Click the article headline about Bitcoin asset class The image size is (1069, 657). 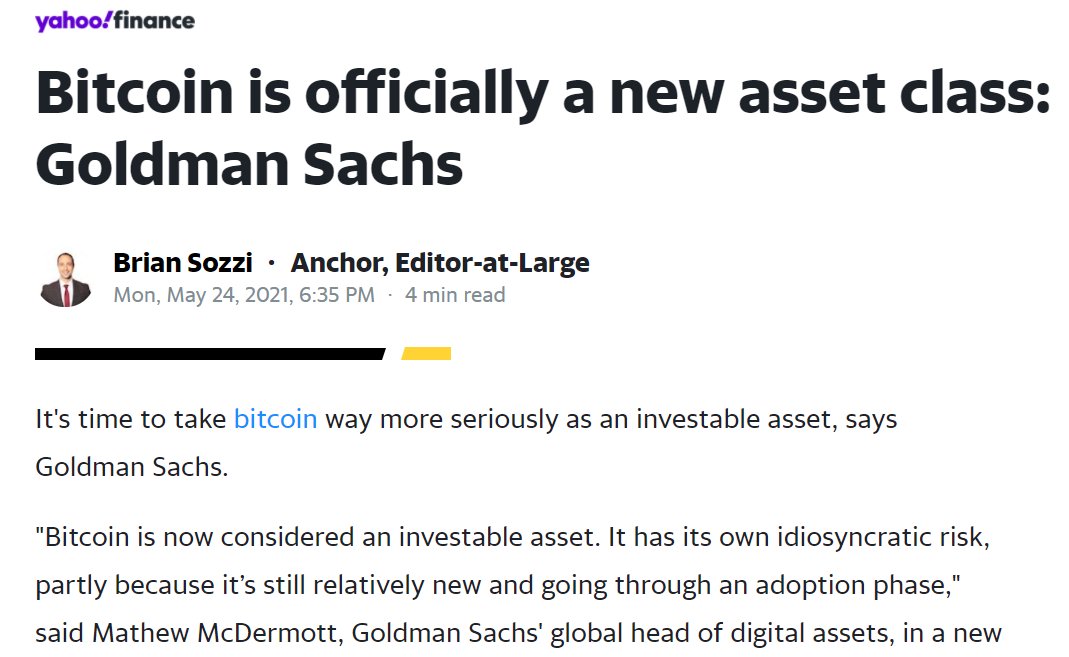tap(543, 128)
